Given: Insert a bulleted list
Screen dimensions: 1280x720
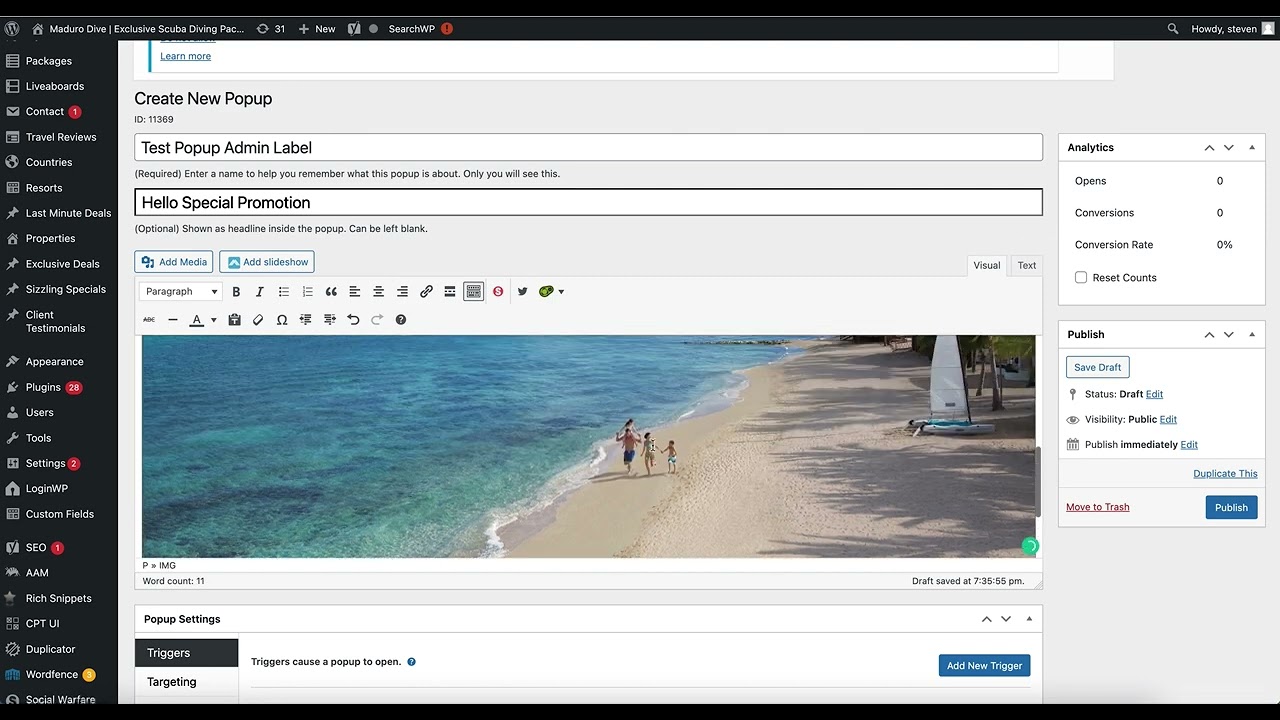Looking at the screenshot, I should click(x=284, y=292).
